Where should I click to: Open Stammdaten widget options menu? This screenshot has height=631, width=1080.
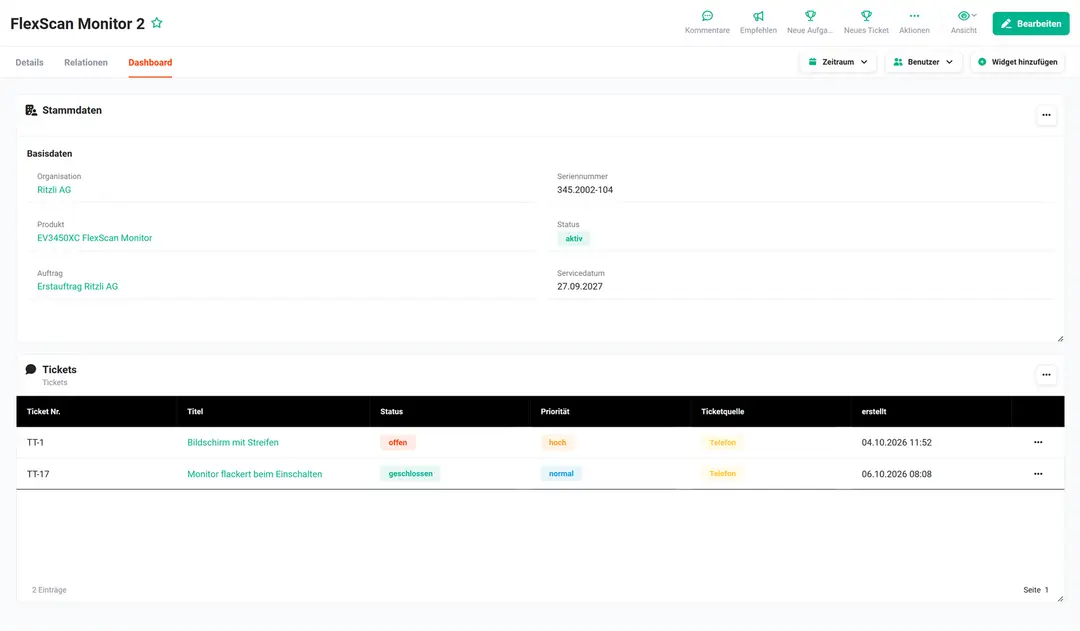[x=1046, y=115]
